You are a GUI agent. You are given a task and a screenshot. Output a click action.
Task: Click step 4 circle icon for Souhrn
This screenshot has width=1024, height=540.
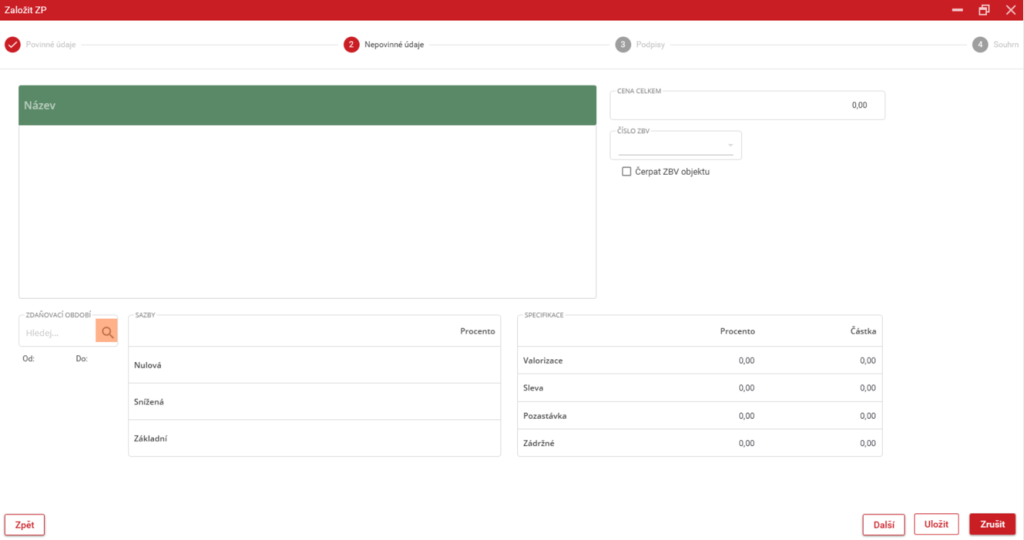click(980, 45)
